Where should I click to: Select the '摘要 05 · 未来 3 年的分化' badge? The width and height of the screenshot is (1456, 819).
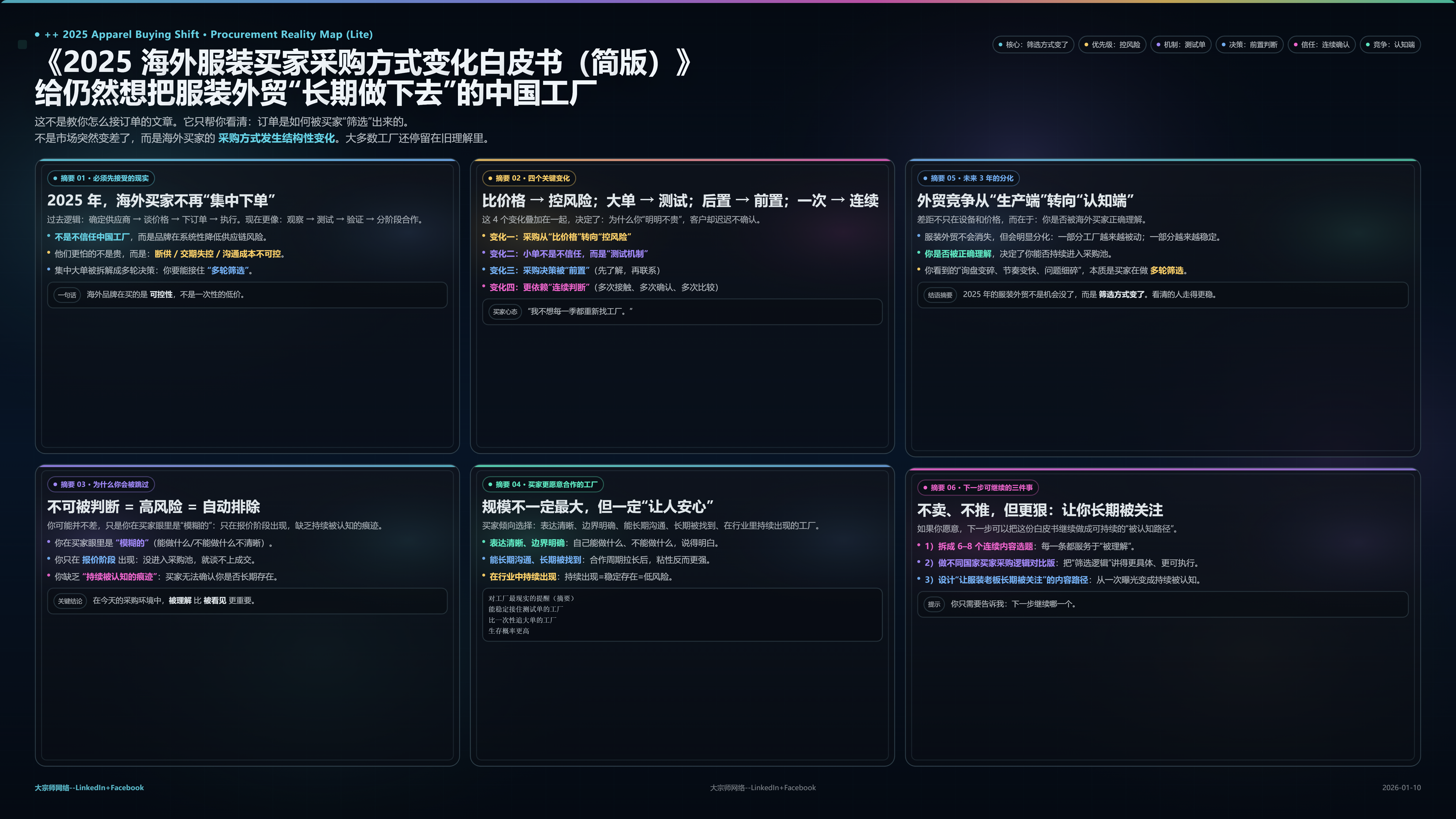tap(968, 178)
